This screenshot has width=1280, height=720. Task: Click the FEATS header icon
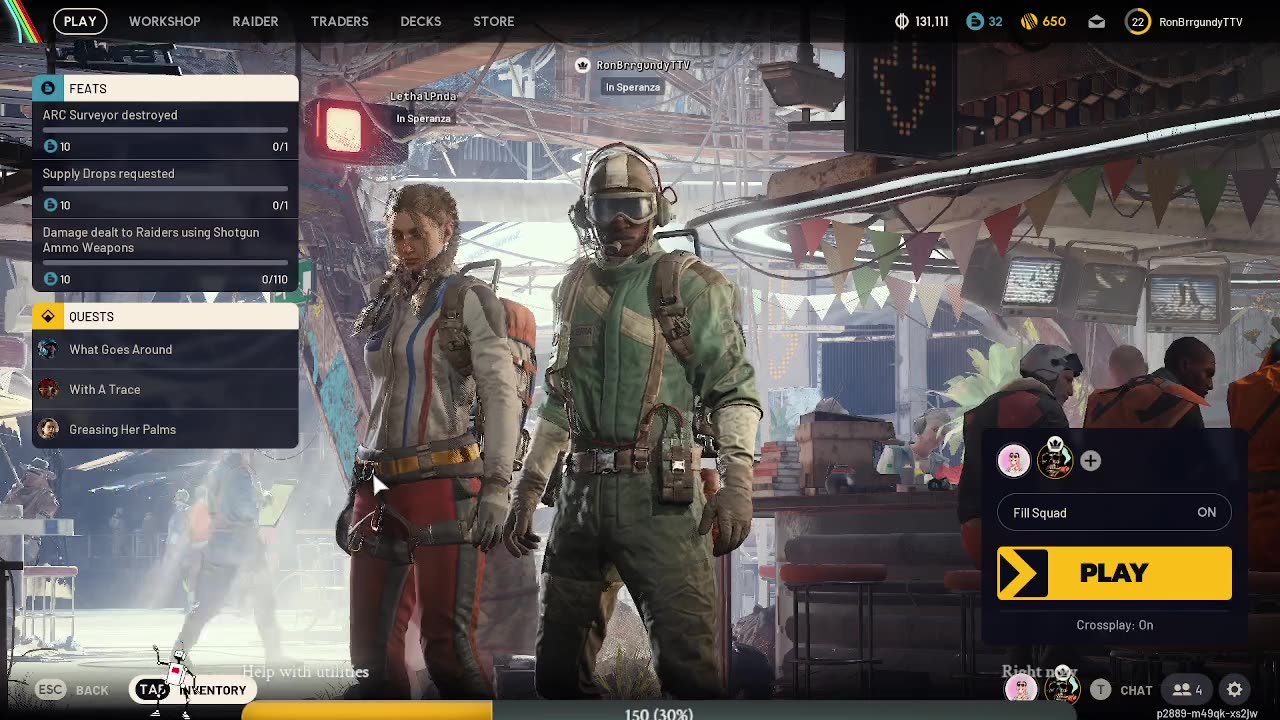[48, 88]
